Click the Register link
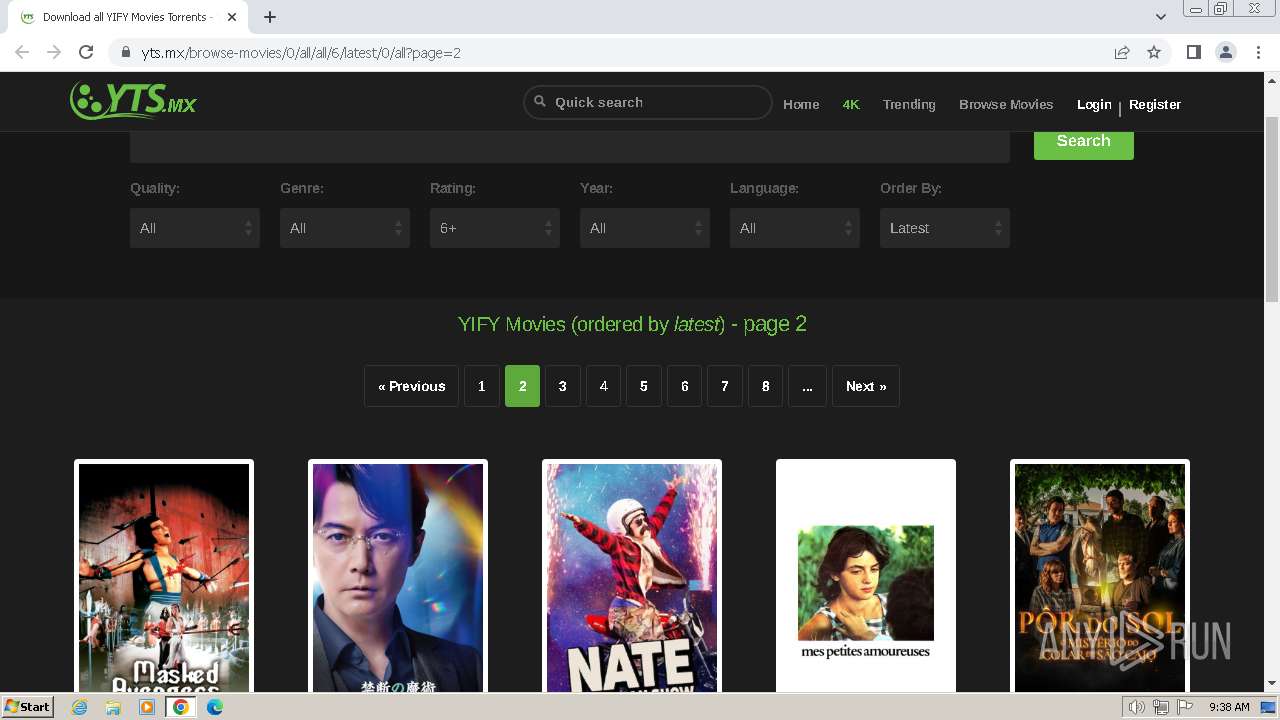The height and width of the screenshot is (720, 1280). (x=1155, y=104)
